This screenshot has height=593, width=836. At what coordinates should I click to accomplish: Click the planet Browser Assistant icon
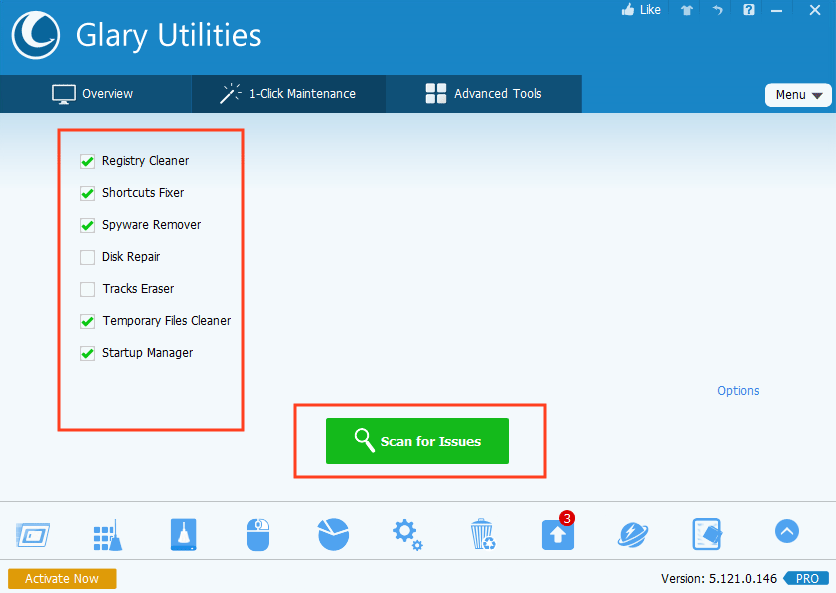(x=633, y=535)
